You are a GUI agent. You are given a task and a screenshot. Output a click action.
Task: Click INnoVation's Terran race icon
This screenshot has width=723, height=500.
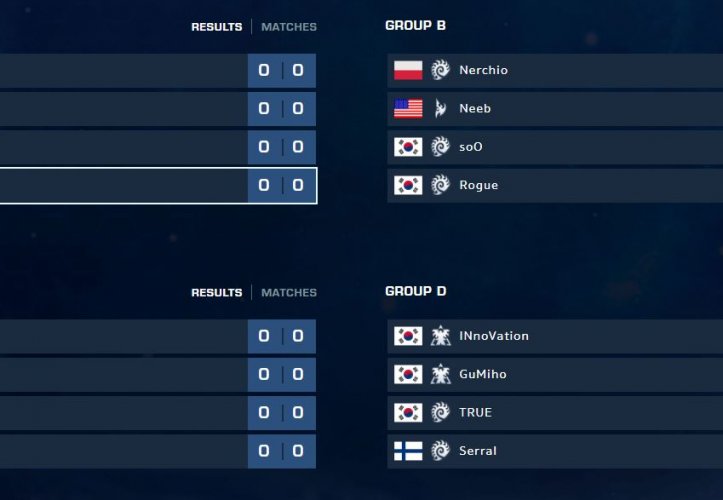pos(440,336)
